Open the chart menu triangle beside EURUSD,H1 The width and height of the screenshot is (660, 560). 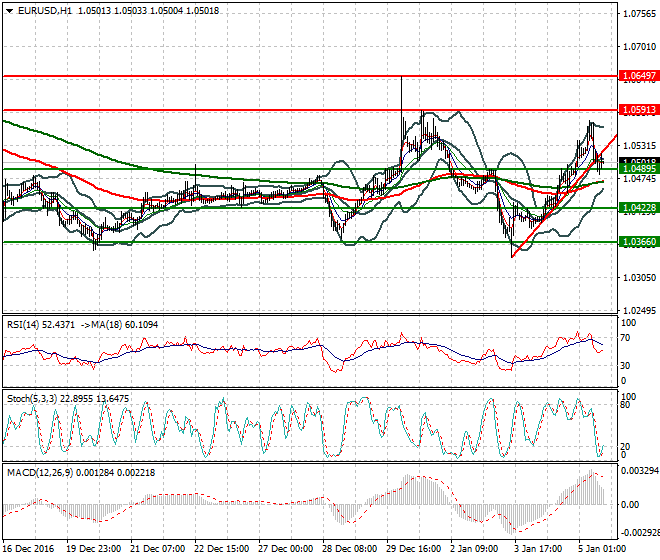pyautogui.click(x=9, y=11)
